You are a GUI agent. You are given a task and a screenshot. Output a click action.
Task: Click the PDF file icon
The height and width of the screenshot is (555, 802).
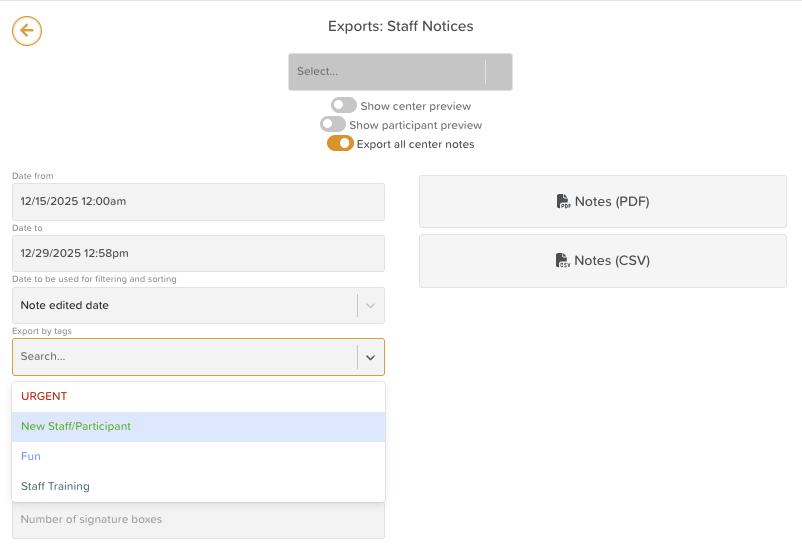[x=563, y=202]
